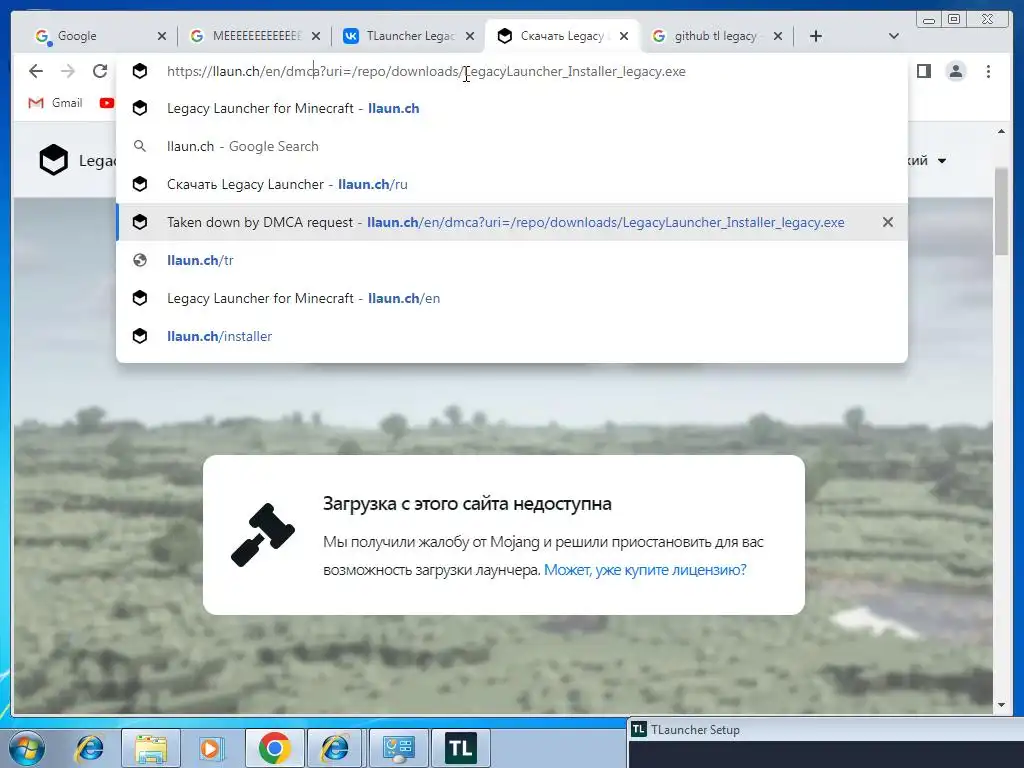Switch to the github tl legacy tab
This screenshot has height=768, width=1024.
[x=716, y=36]
